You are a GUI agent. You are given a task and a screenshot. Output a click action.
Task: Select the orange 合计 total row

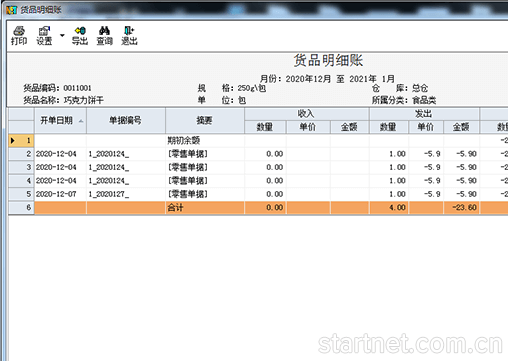pos(258,207)
